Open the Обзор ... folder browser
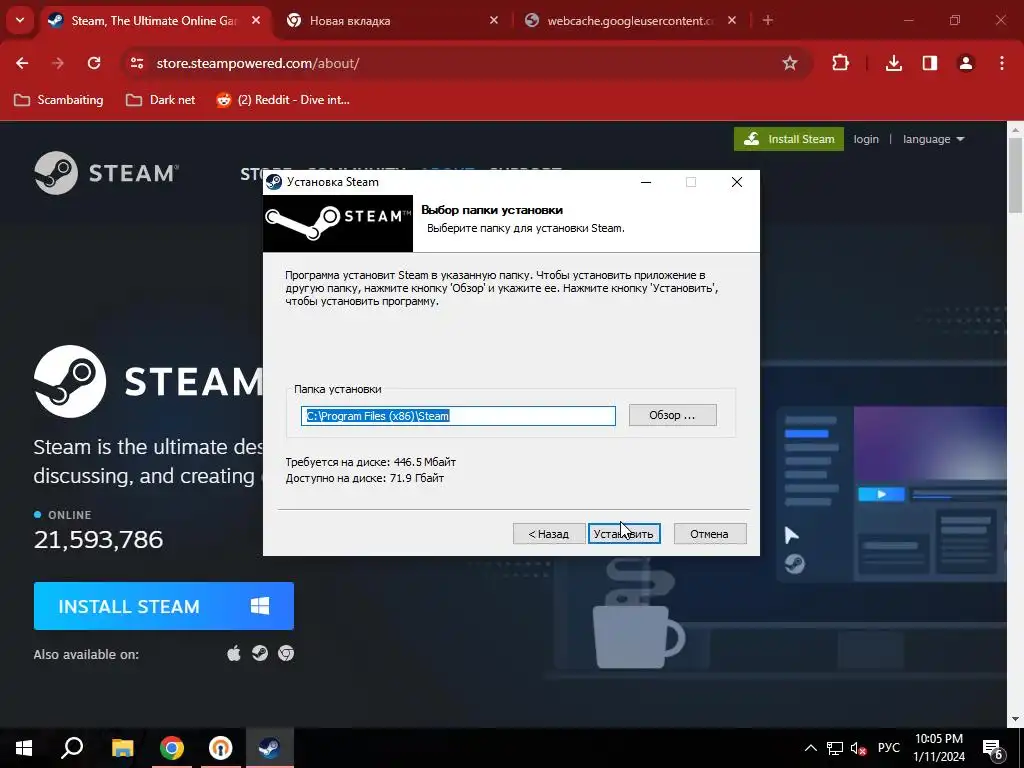This screenshot has width=1024, height=768. [x=672, y=415]
